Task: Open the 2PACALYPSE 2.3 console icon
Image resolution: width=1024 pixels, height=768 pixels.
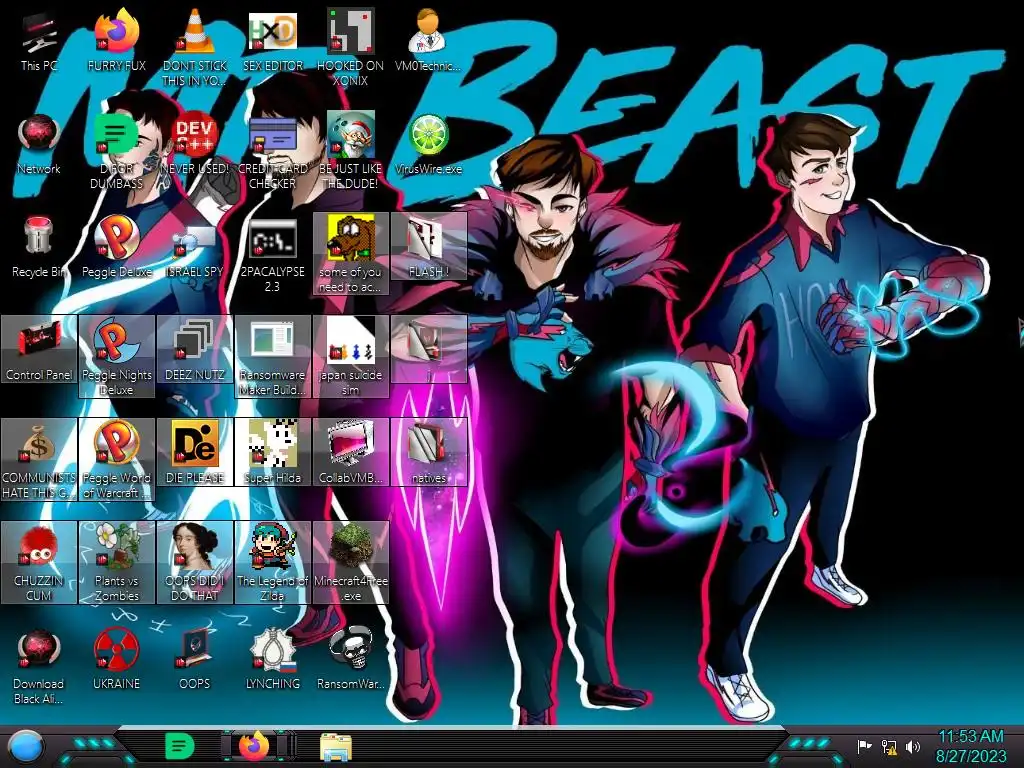Action: click(x=272, y=255)
